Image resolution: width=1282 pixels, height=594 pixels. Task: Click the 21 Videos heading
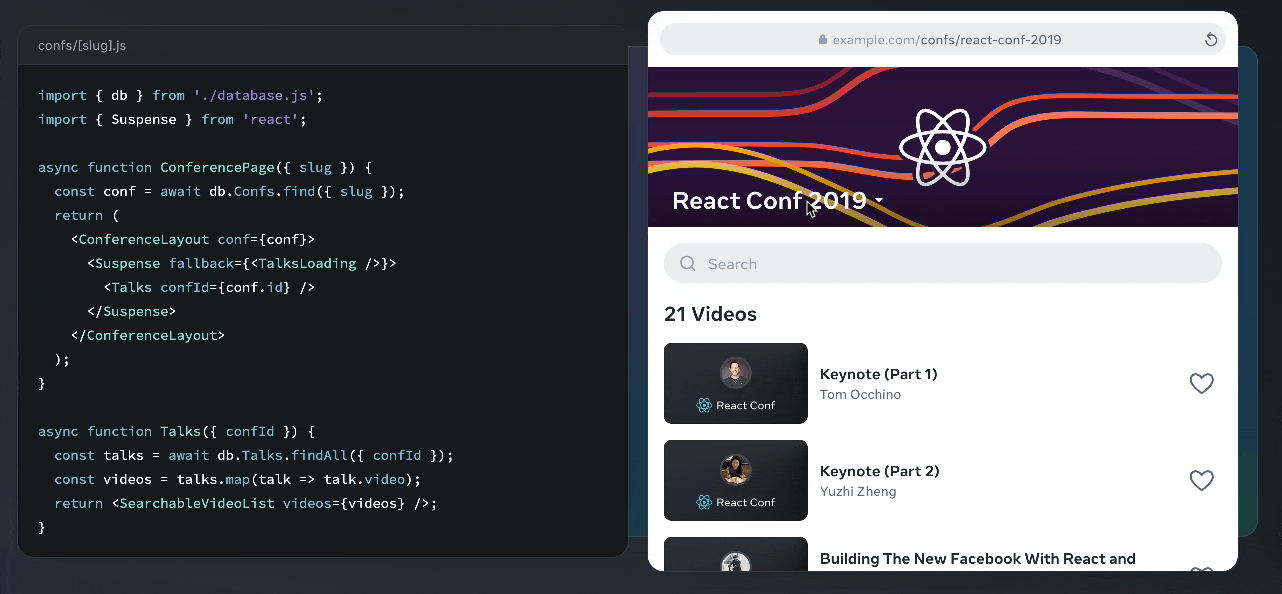(710, 314)
